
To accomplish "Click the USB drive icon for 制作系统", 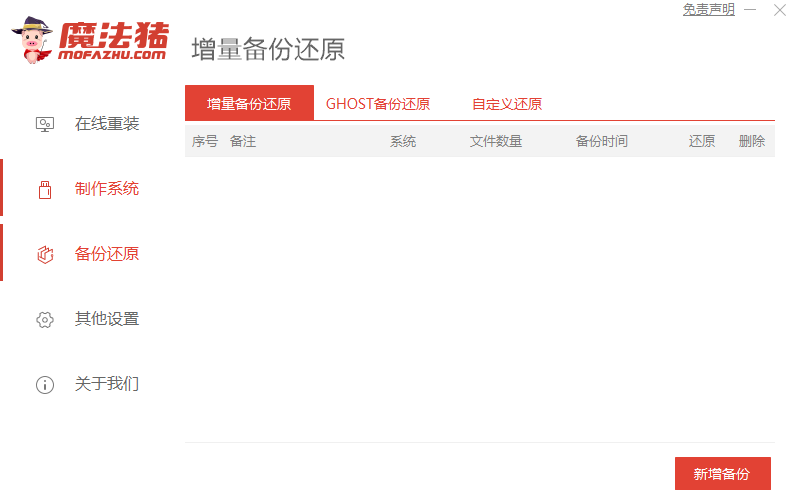I will click(45, 190).
